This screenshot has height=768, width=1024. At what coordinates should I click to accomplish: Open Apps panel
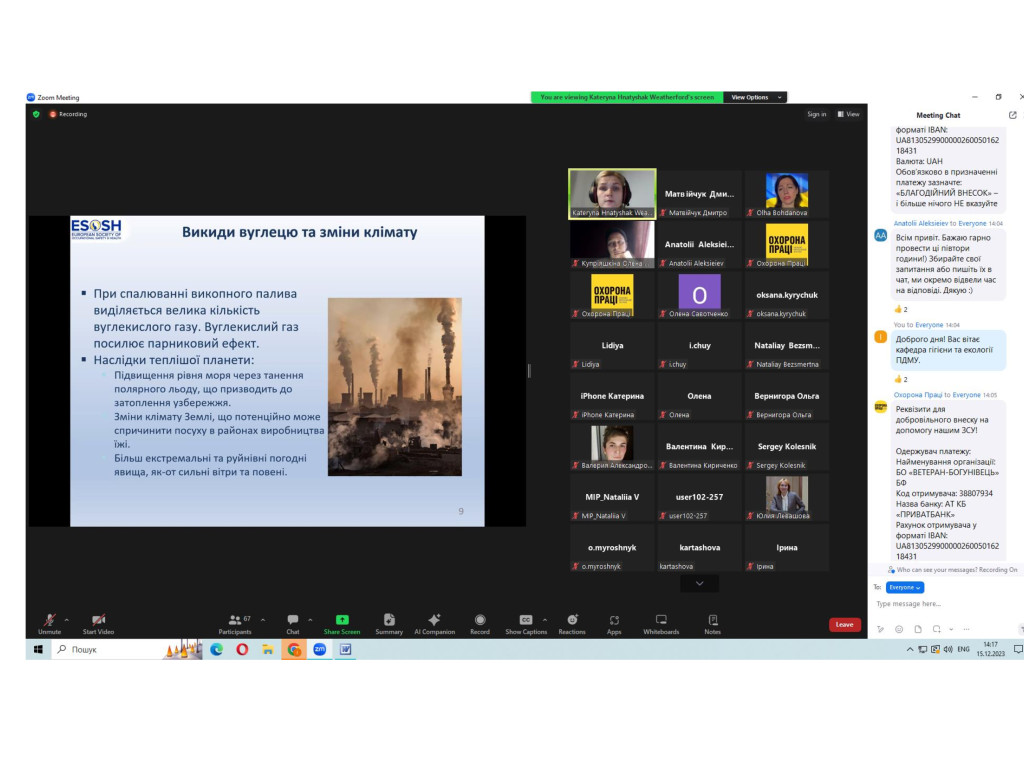click(x=614, y=624)
